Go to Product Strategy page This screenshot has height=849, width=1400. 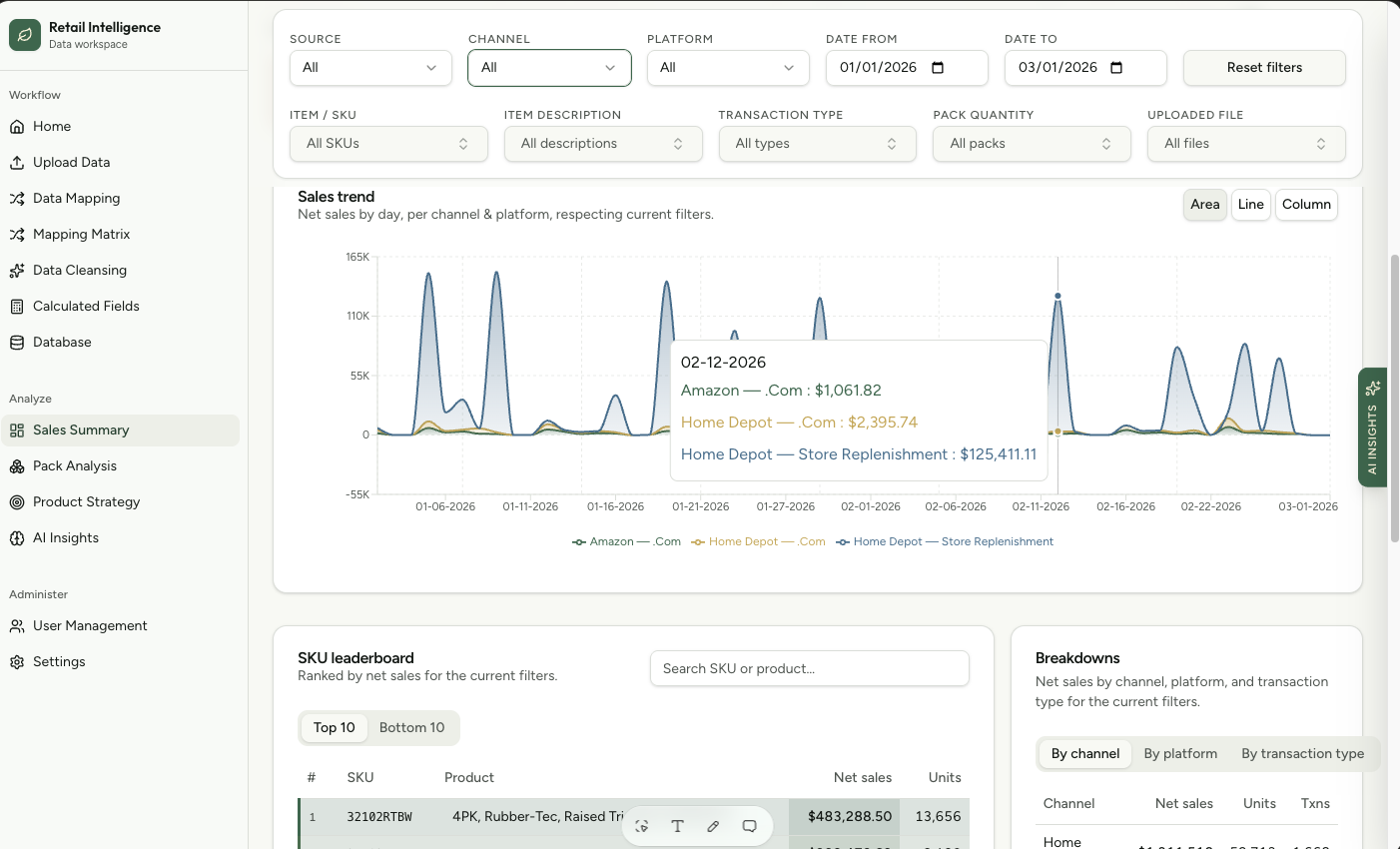click(x=120, y=502)
